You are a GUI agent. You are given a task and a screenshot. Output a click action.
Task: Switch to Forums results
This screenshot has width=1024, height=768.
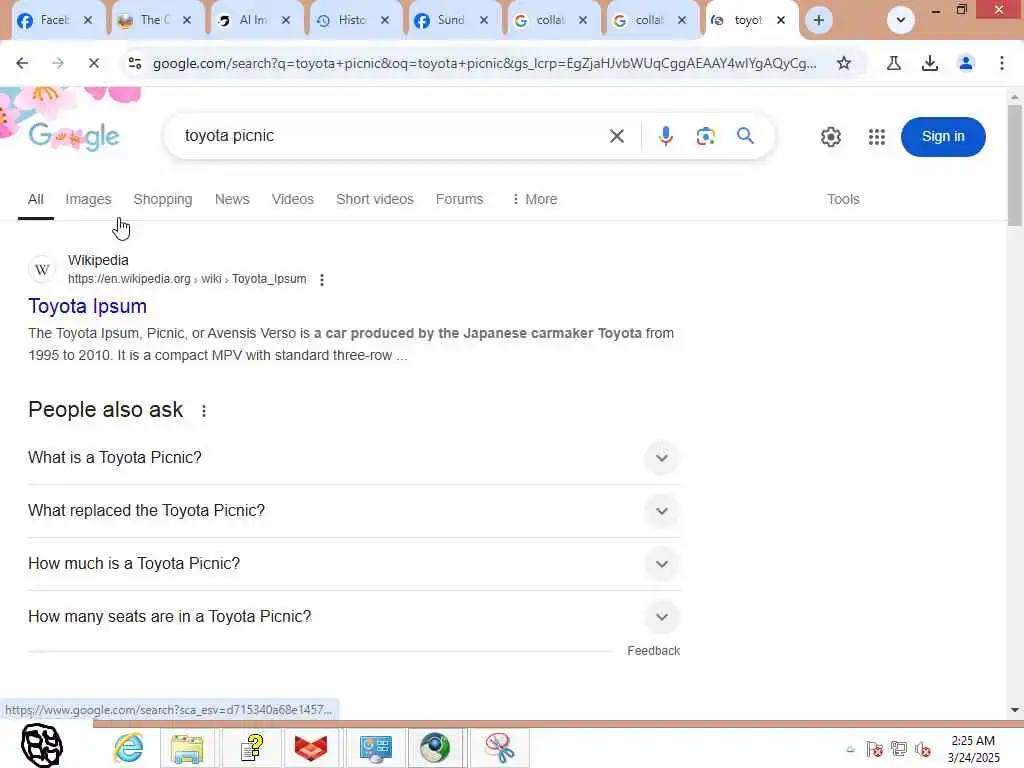click(459, 199)
